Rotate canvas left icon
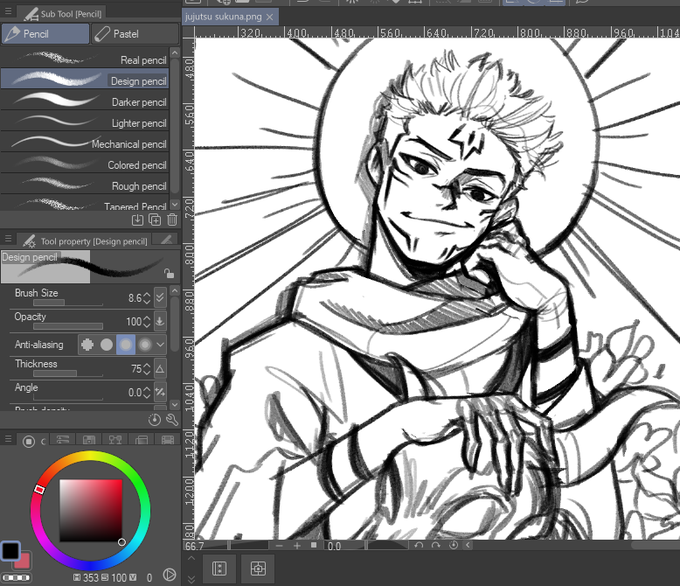 (x=418, y=545)
